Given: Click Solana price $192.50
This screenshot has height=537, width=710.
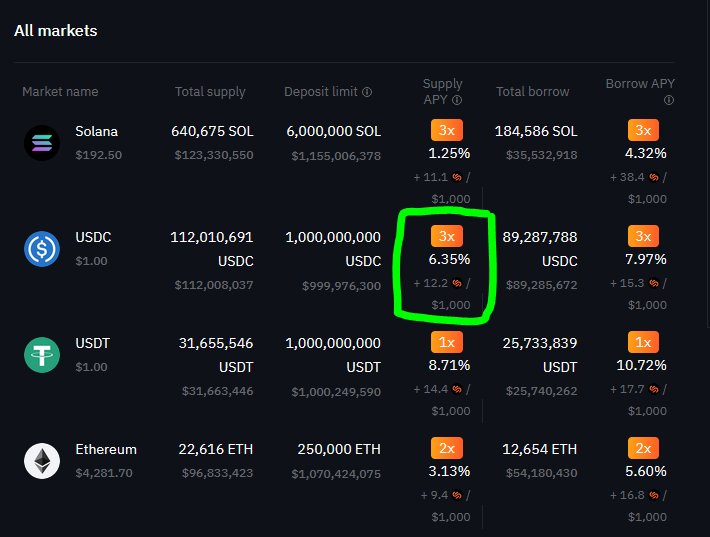Looking at the screenshot, I should click(99, 155).
